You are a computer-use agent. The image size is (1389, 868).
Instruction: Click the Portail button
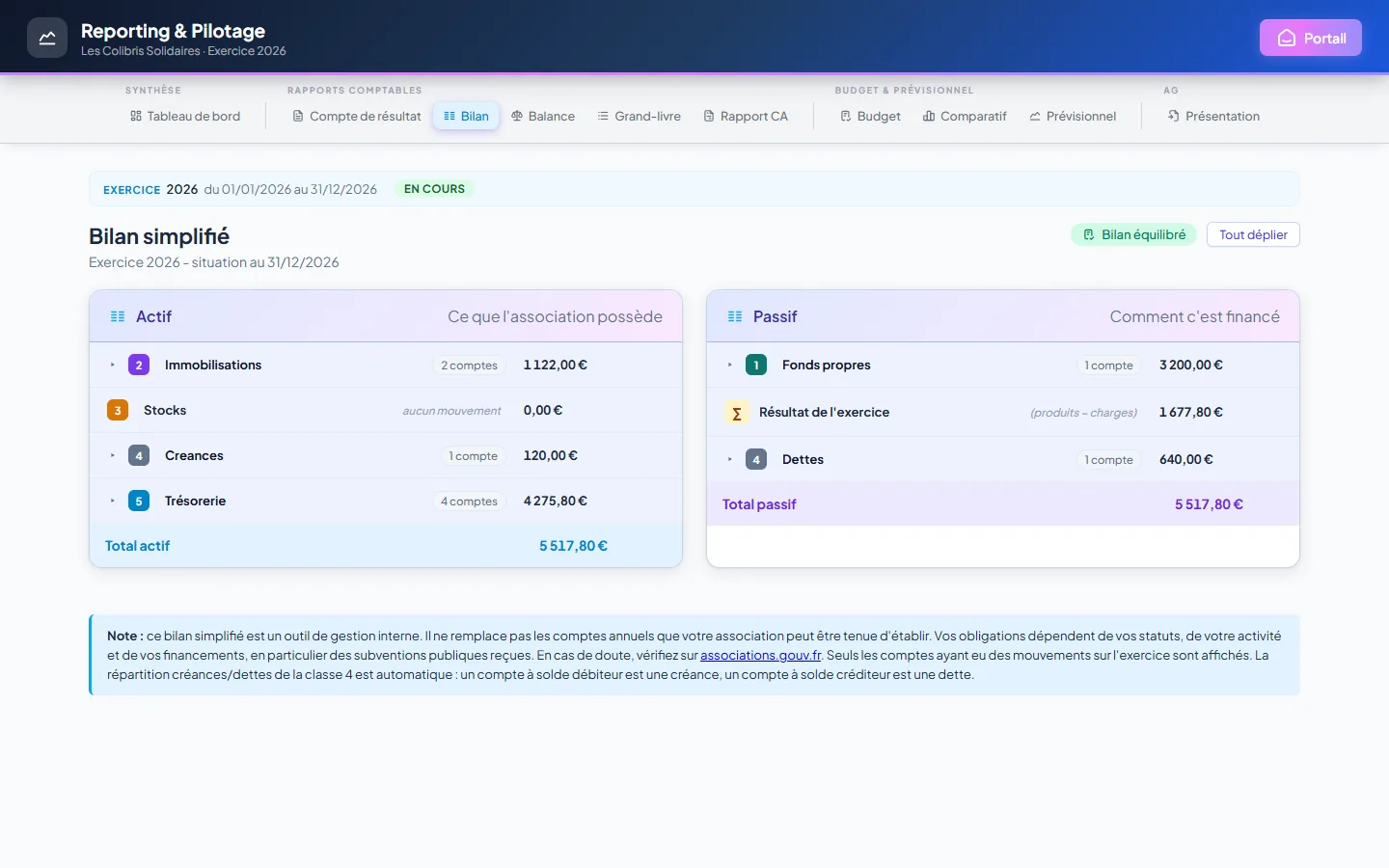point(1311,39)
